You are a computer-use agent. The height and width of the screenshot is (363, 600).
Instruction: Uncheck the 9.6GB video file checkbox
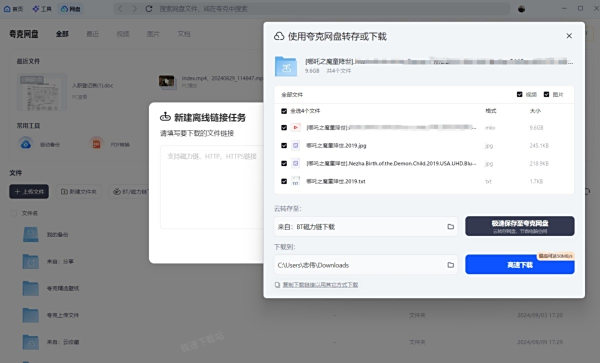tap(284, 127)
